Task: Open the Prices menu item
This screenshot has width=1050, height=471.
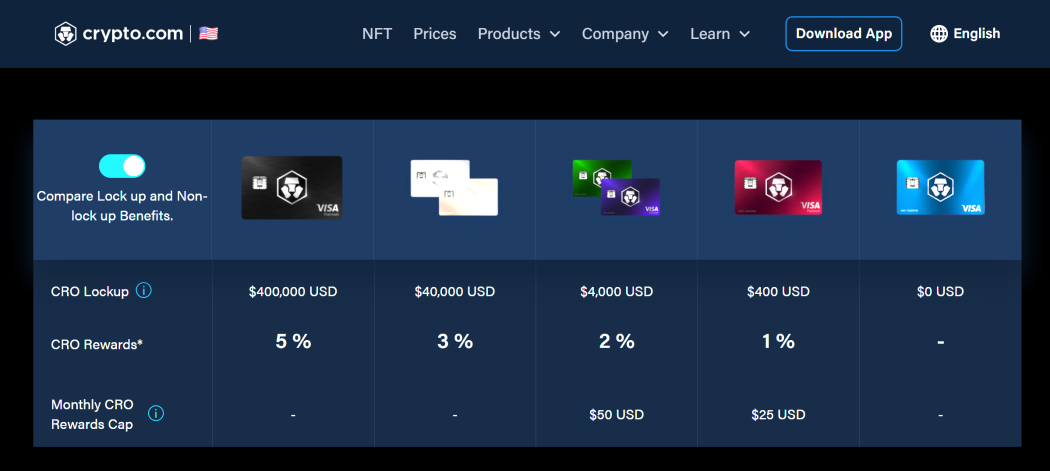Action: 435,33
